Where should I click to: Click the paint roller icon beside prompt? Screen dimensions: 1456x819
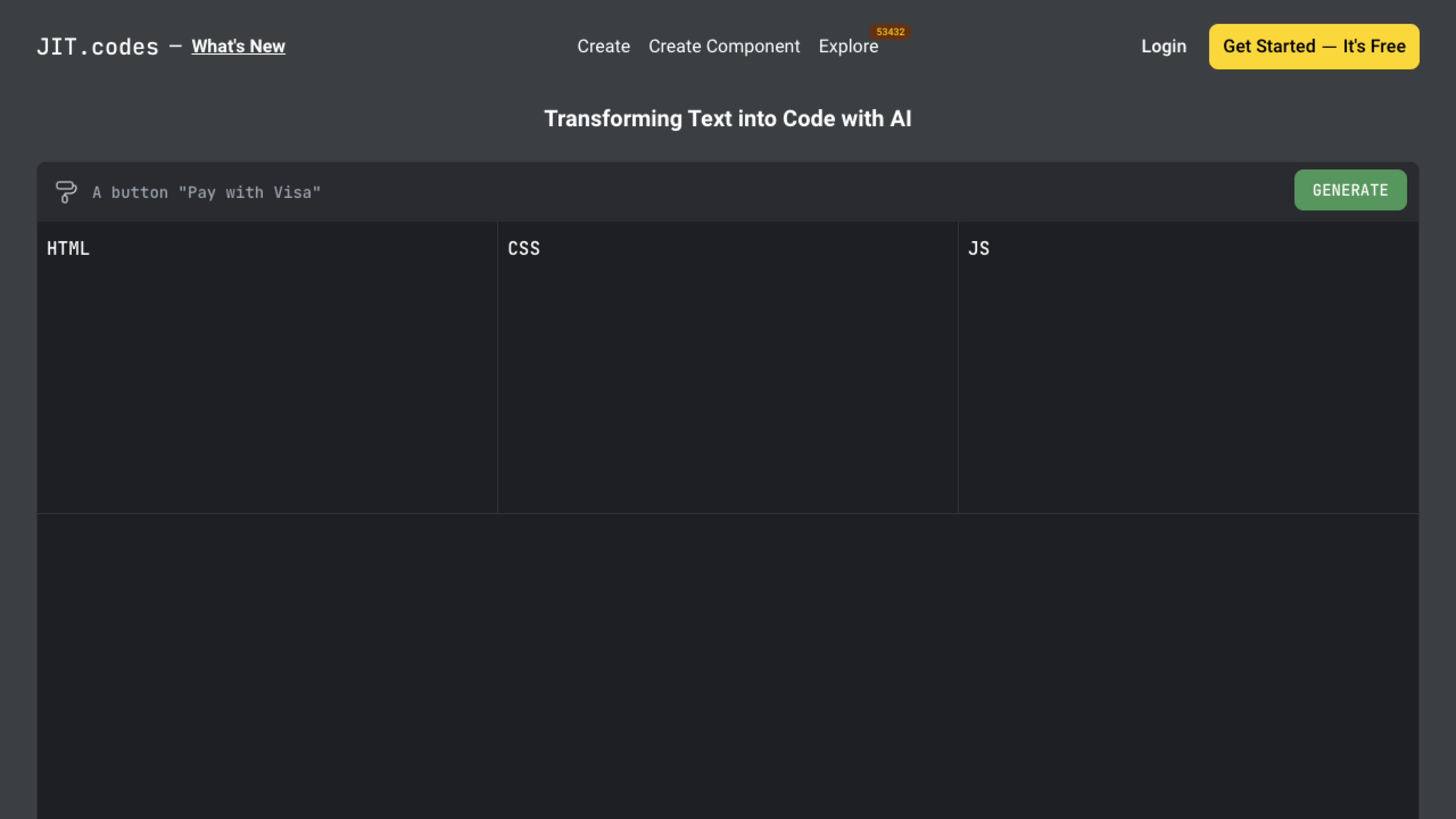tap(66, 191)
